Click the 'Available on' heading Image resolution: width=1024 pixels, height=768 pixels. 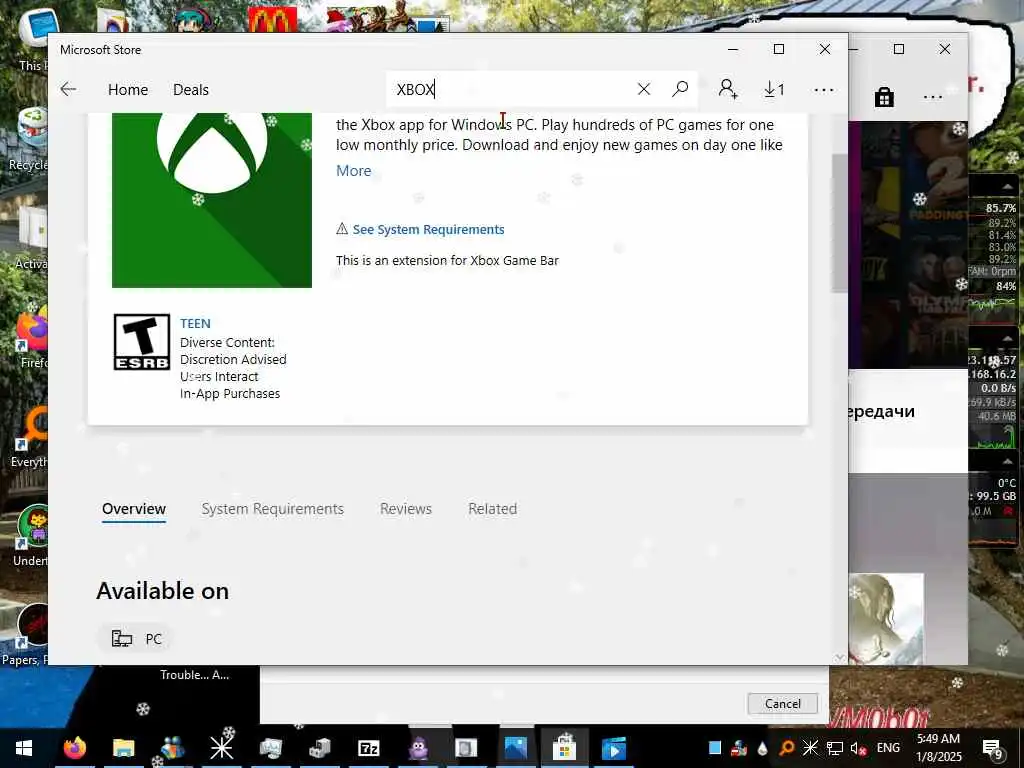pos(163,591)
